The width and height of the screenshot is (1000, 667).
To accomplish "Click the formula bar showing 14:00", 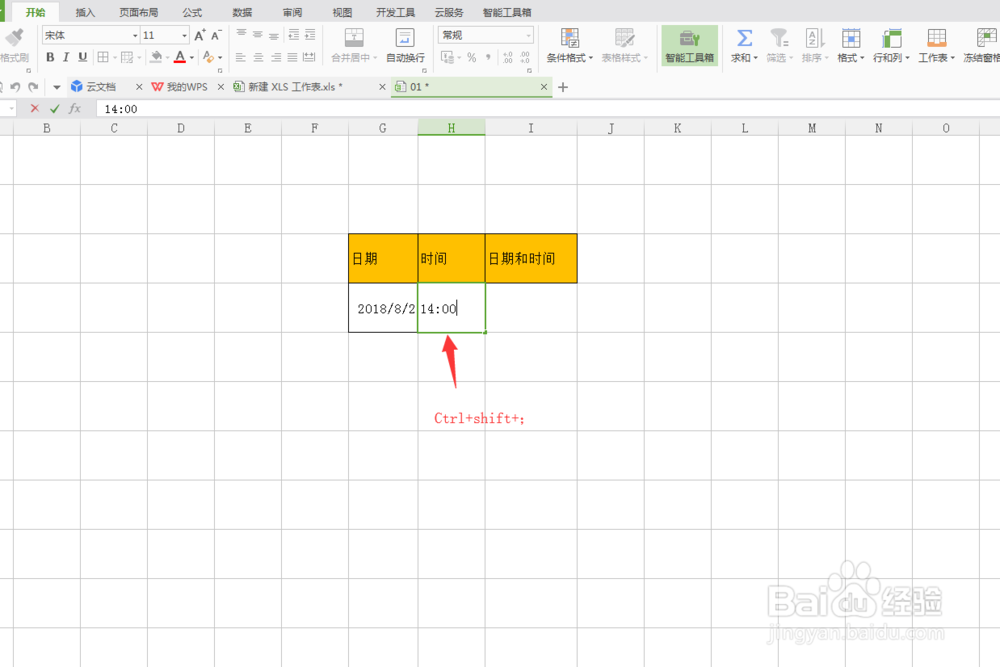I will [x=548, y=109].
